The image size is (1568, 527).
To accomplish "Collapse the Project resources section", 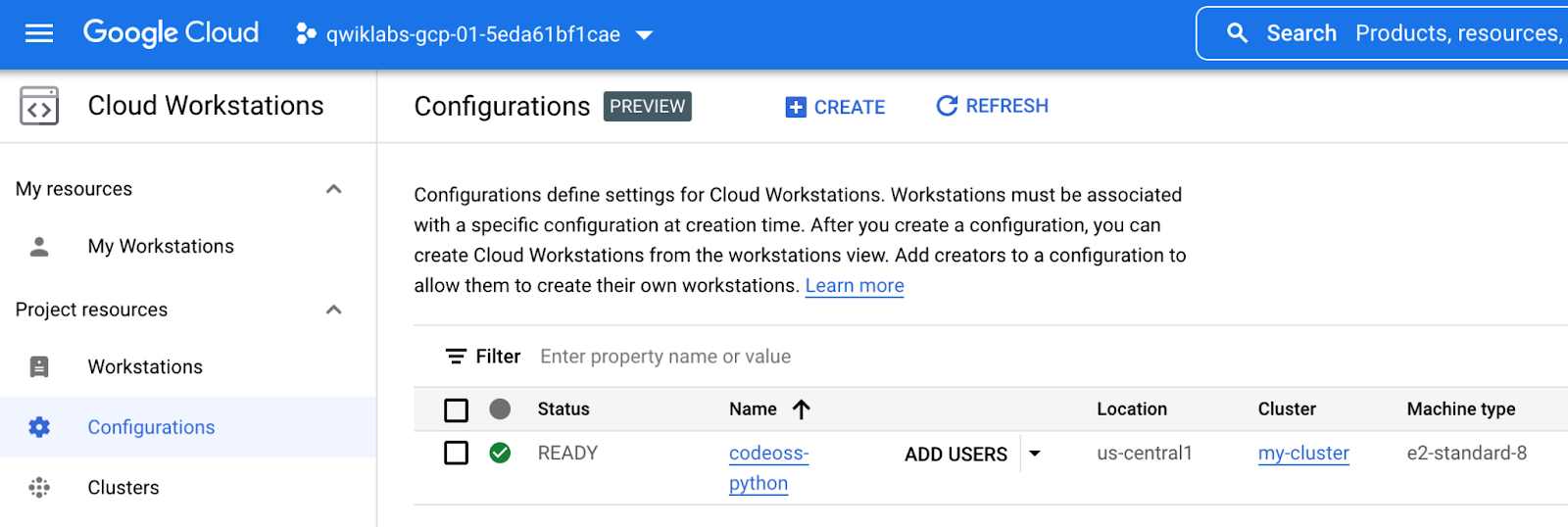I will tap(333, 310).
